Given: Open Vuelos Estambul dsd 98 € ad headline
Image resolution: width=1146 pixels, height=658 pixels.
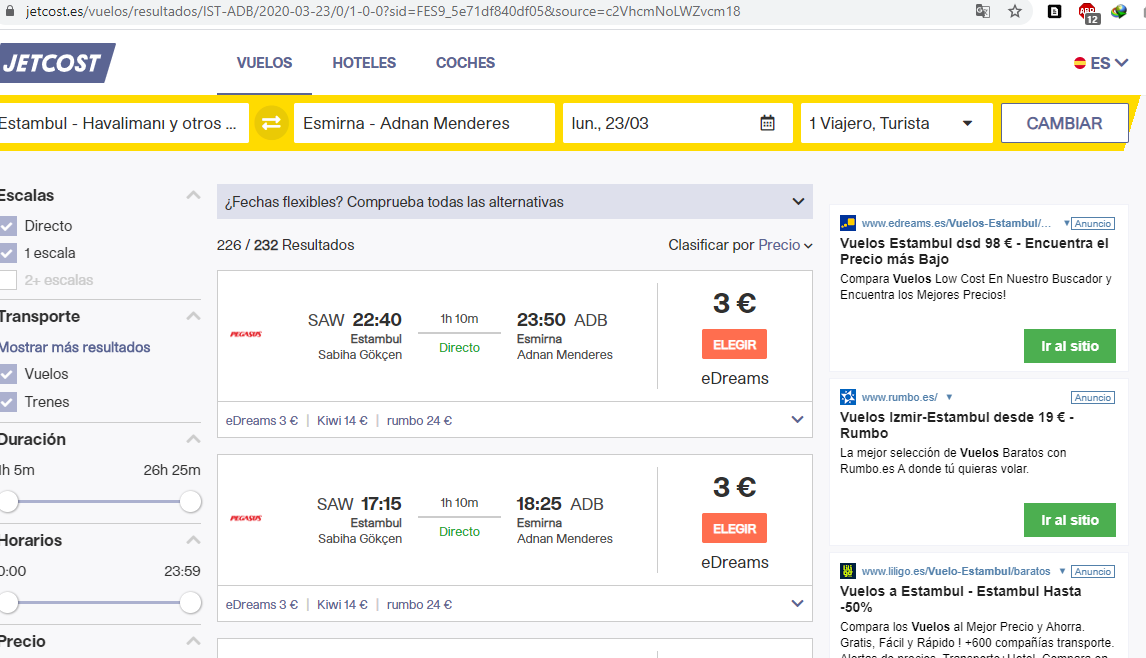Looking at the screenshot, I should [x=974, y=251].
